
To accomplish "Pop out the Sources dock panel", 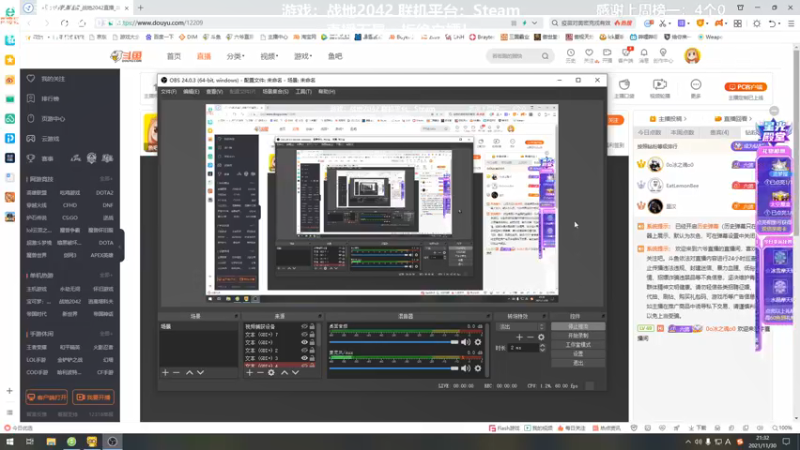I will [x=320, y=316].
